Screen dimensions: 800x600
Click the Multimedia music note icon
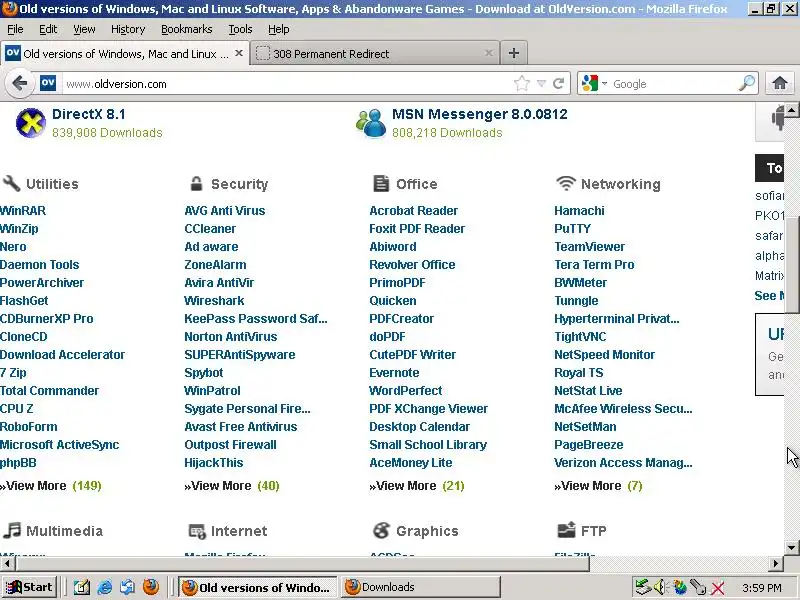(x=12, y=530)
